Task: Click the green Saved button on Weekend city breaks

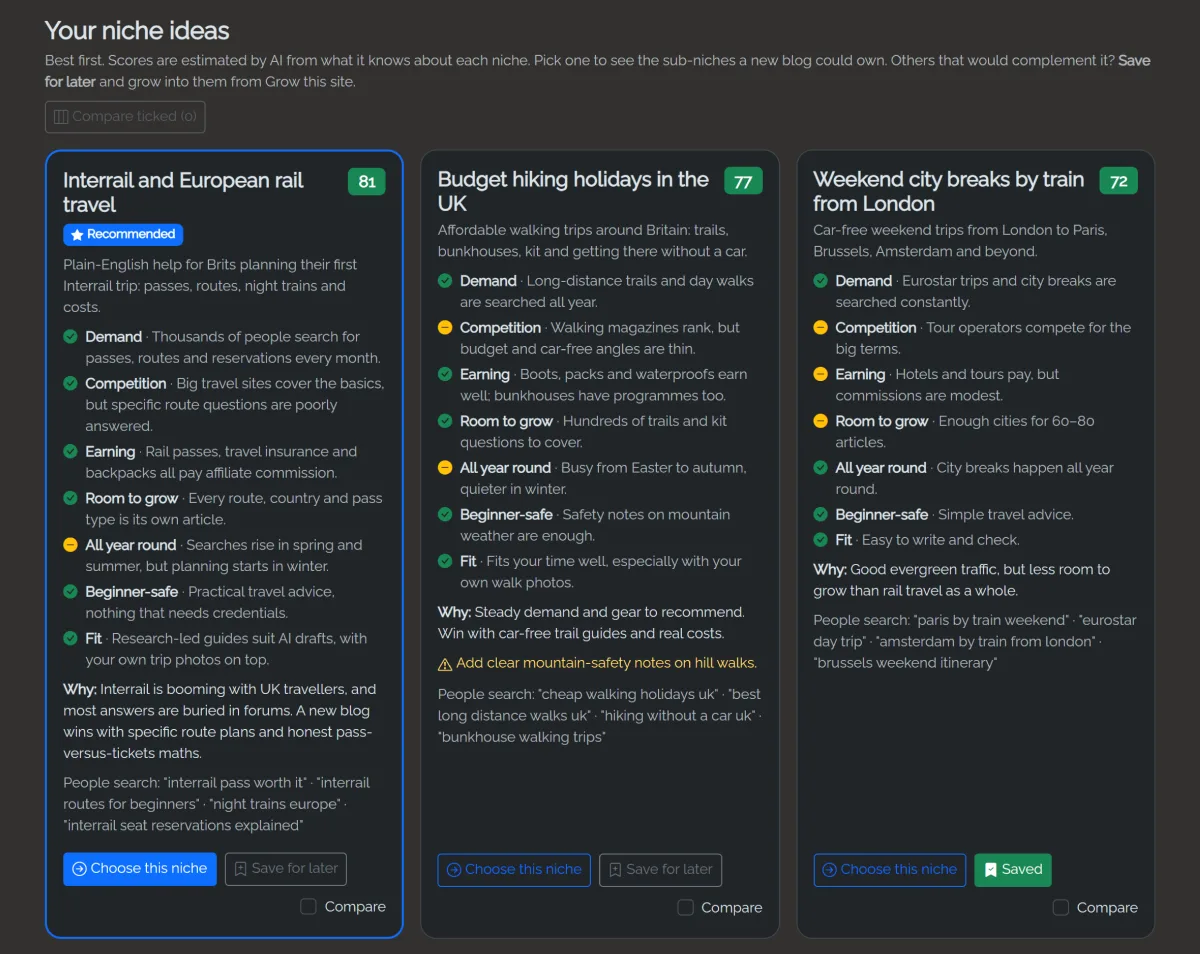Action: click(1013, 869)
